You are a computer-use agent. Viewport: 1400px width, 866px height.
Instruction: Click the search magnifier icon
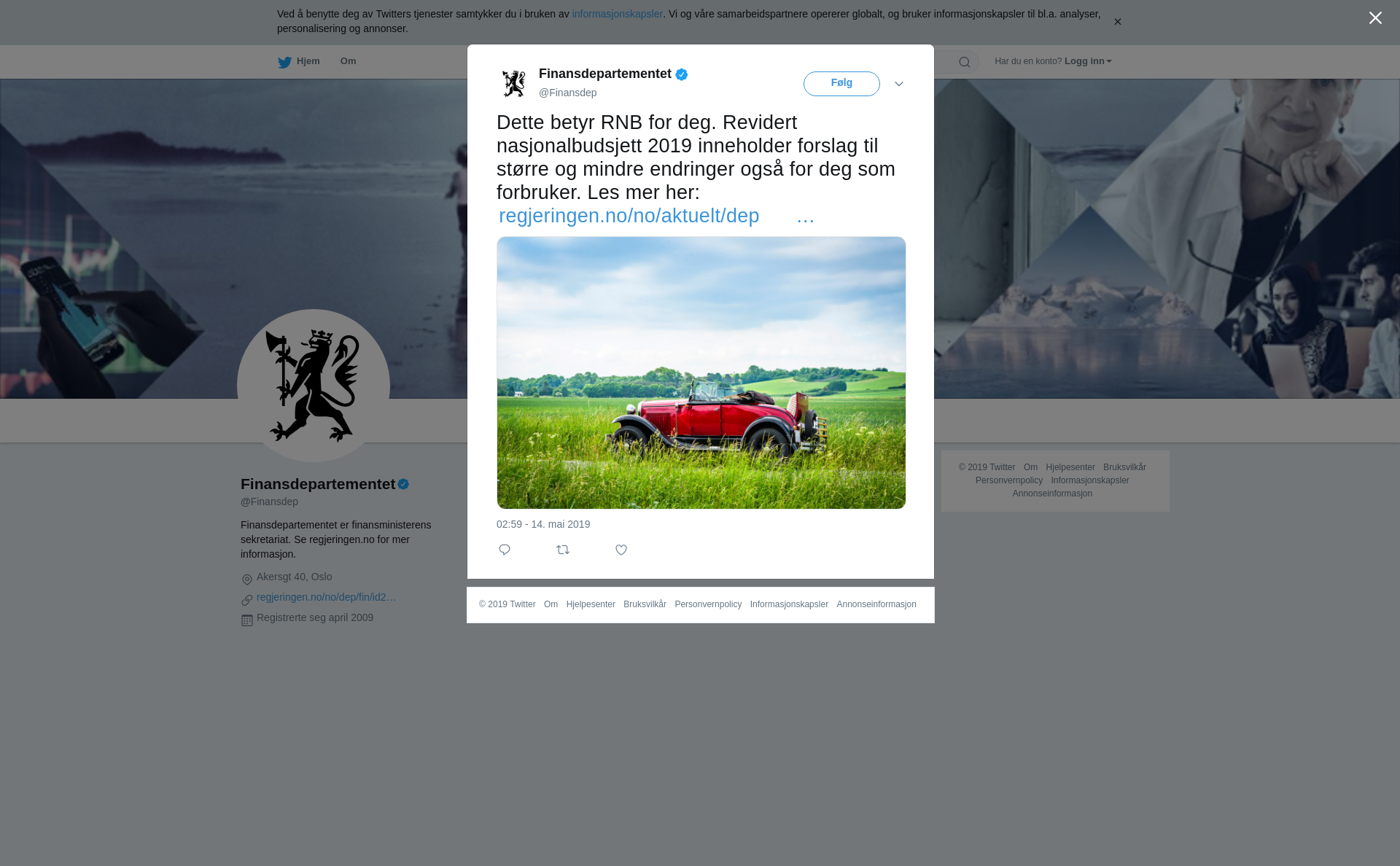pyautogui.click(x=965, y=62)
